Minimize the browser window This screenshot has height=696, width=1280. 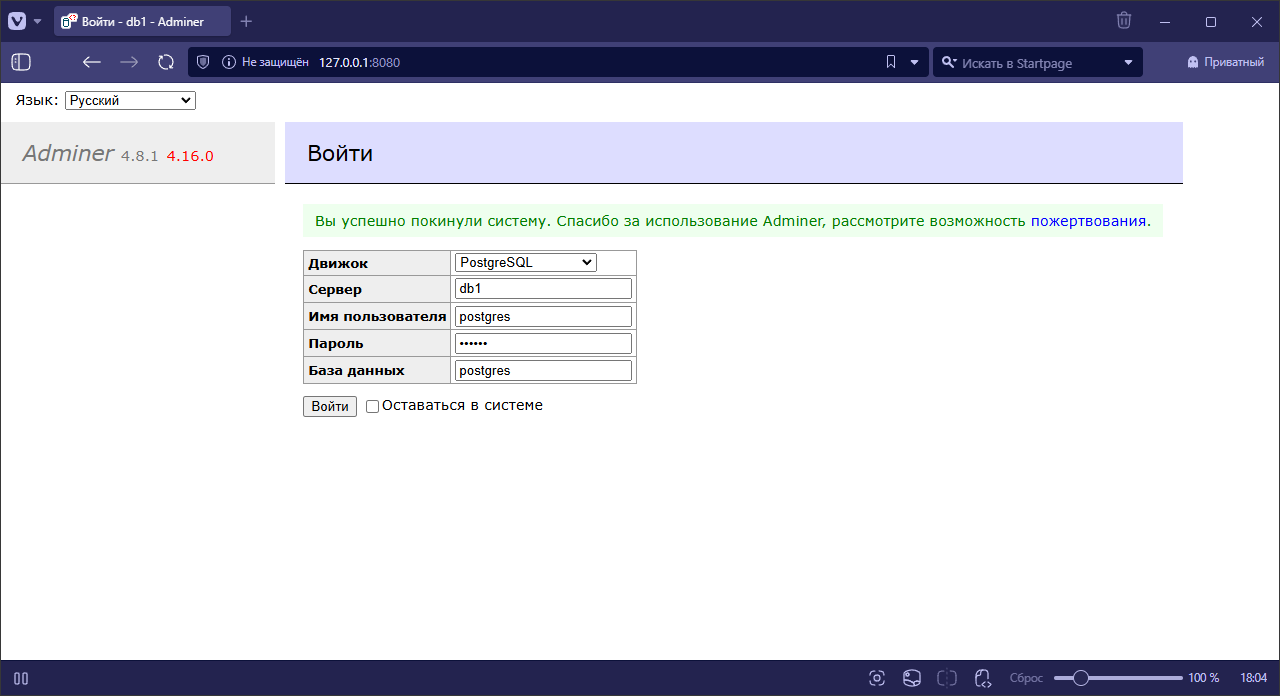pos(1164,21)
